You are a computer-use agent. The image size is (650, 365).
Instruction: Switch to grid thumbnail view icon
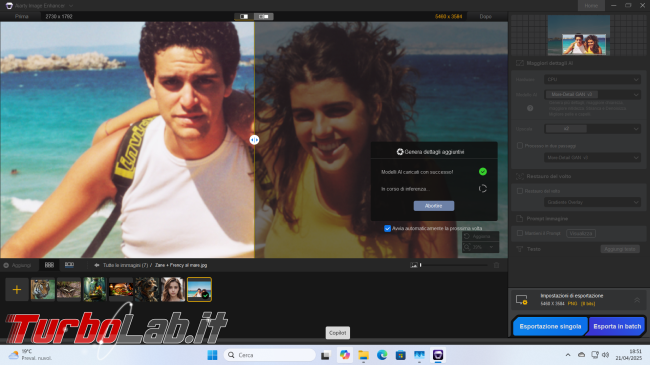point(49,265)
